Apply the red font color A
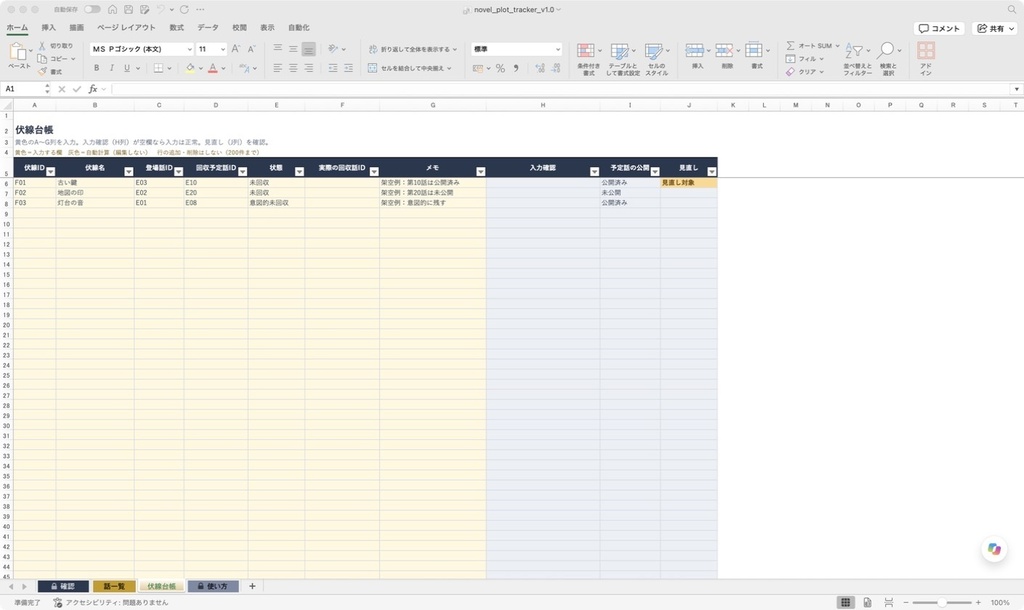The width and height of the screenshot is (1024, 610). pos(212,68)
